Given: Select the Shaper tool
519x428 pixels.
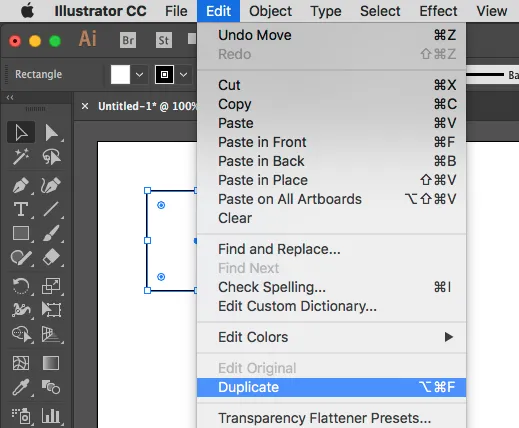Looking at the screenshot, I should [x=21, y=257].
